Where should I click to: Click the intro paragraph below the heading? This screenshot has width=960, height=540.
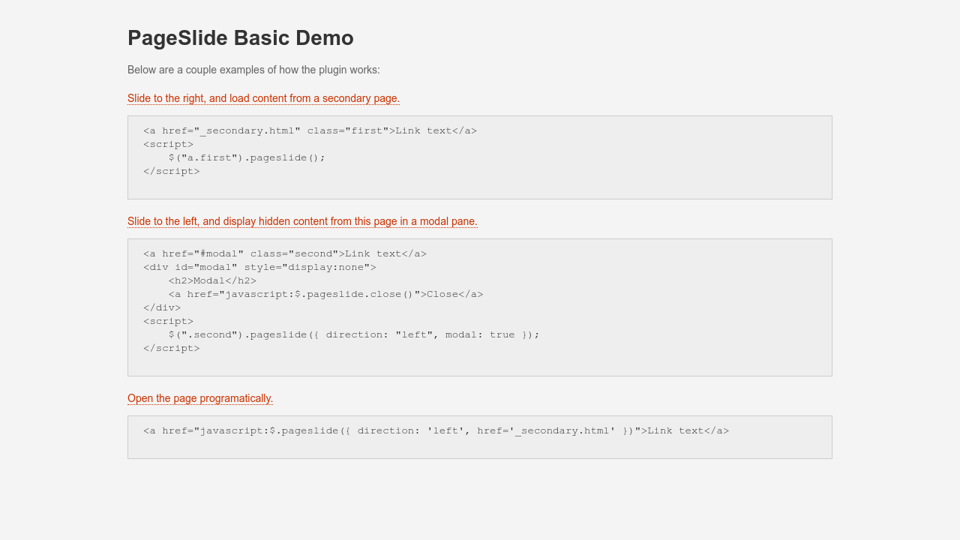tap(253, 70)
